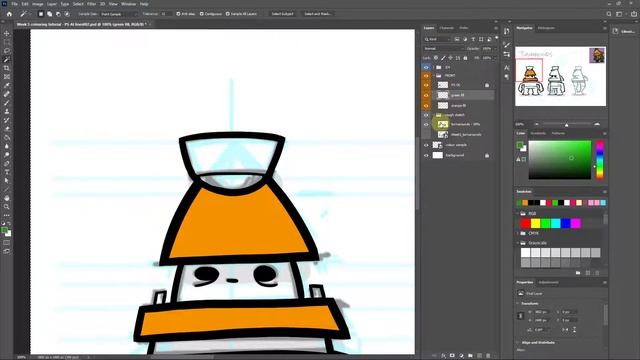Viewport: 640px width, 360px height.
Task: Click the Navigator zoom slider
Action: coord(567,124)
